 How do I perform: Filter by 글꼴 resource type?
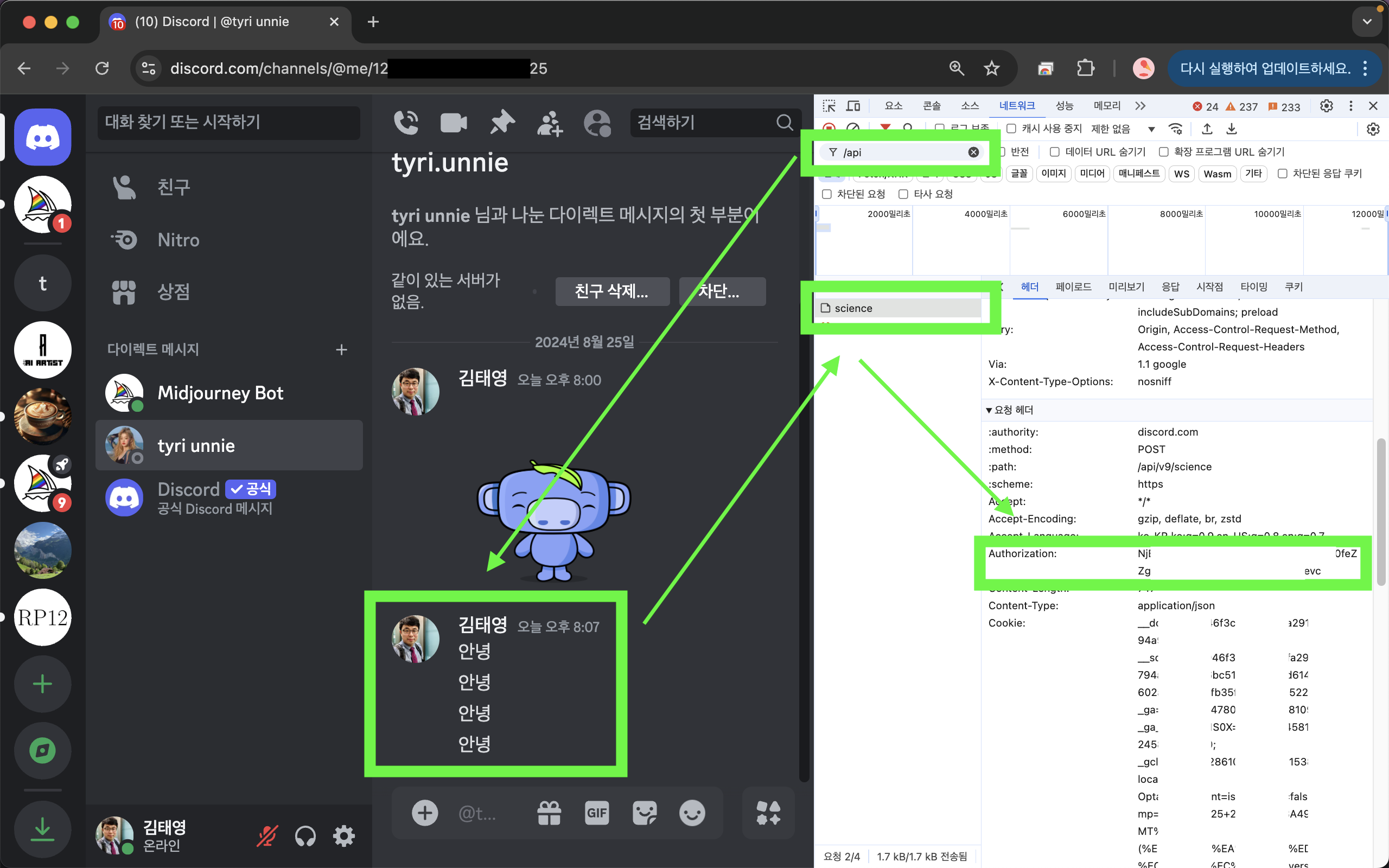click(x=1019, y=174)
